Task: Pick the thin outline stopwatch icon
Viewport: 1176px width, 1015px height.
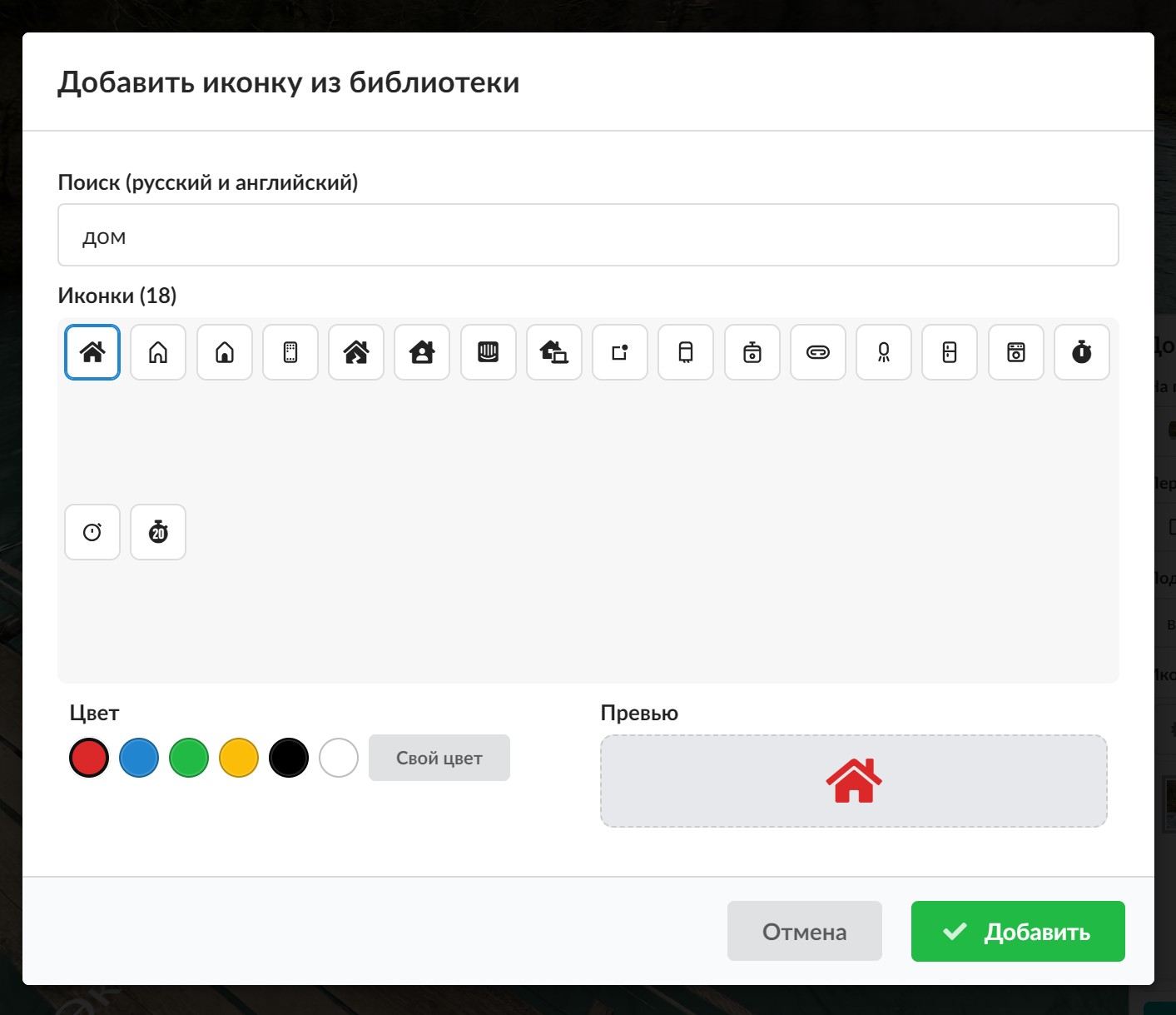Action: 92,532
